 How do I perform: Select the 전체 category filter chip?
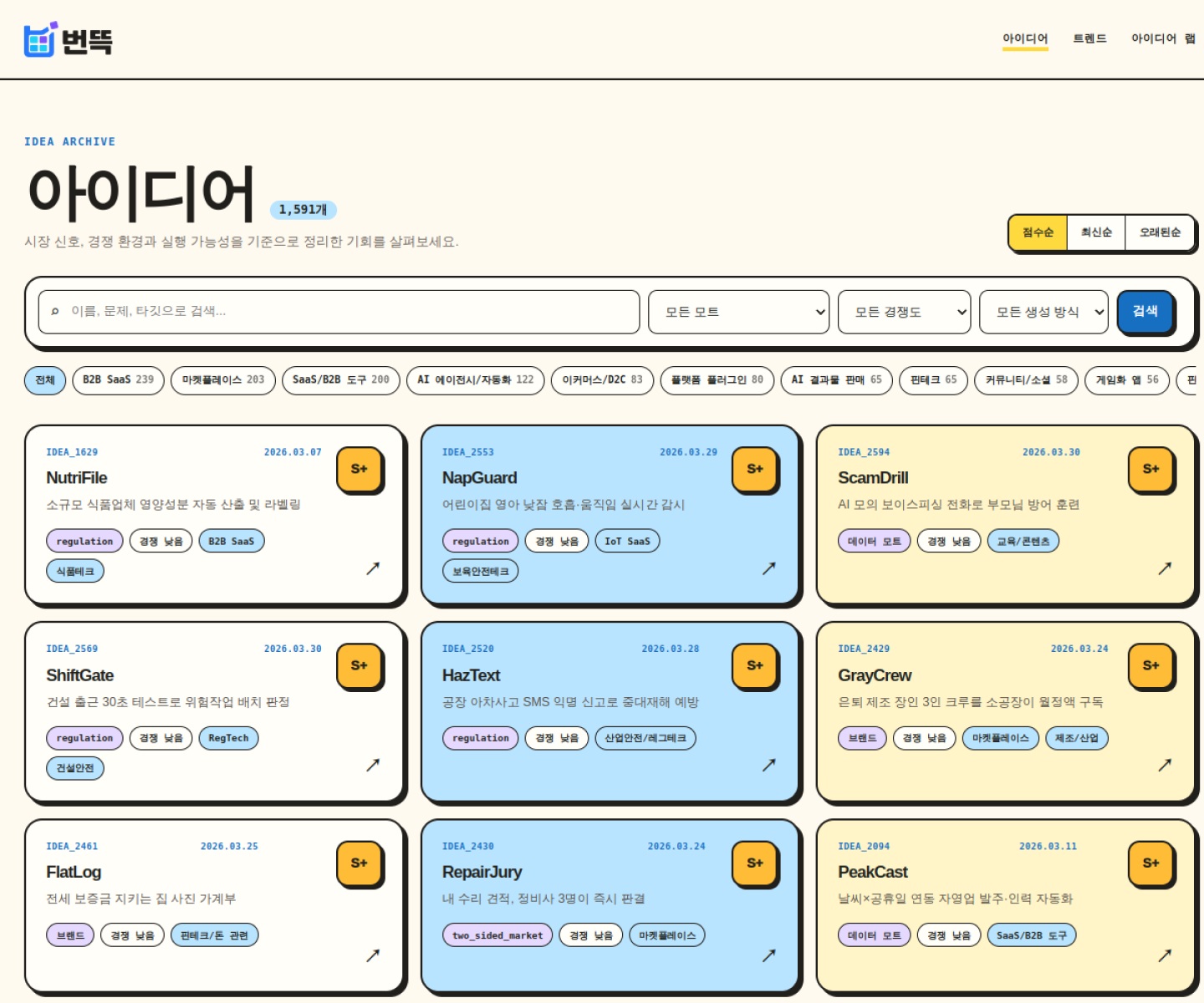coord(45,380)
